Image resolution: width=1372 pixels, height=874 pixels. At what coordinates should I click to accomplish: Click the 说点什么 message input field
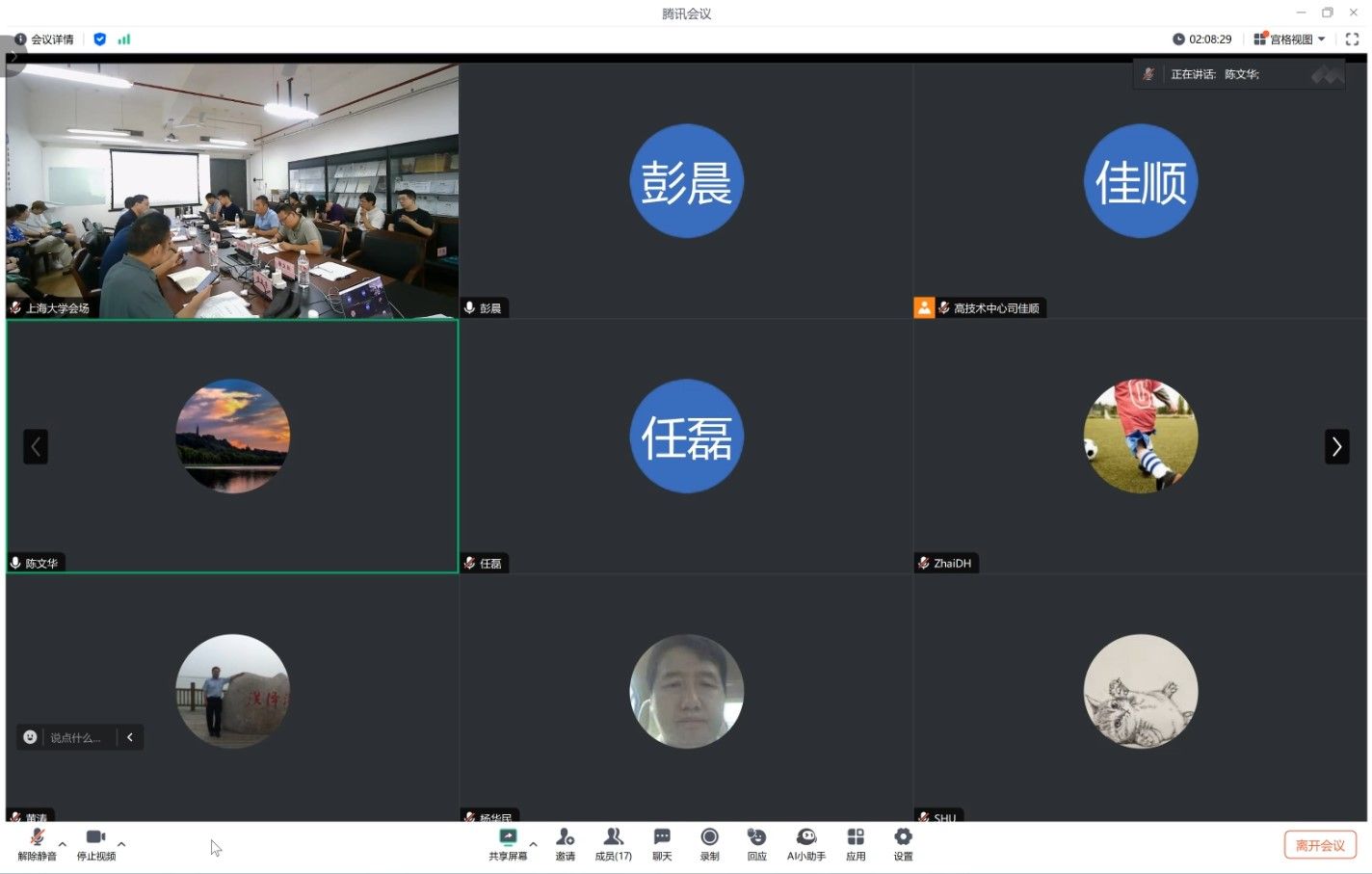[75, 737]
